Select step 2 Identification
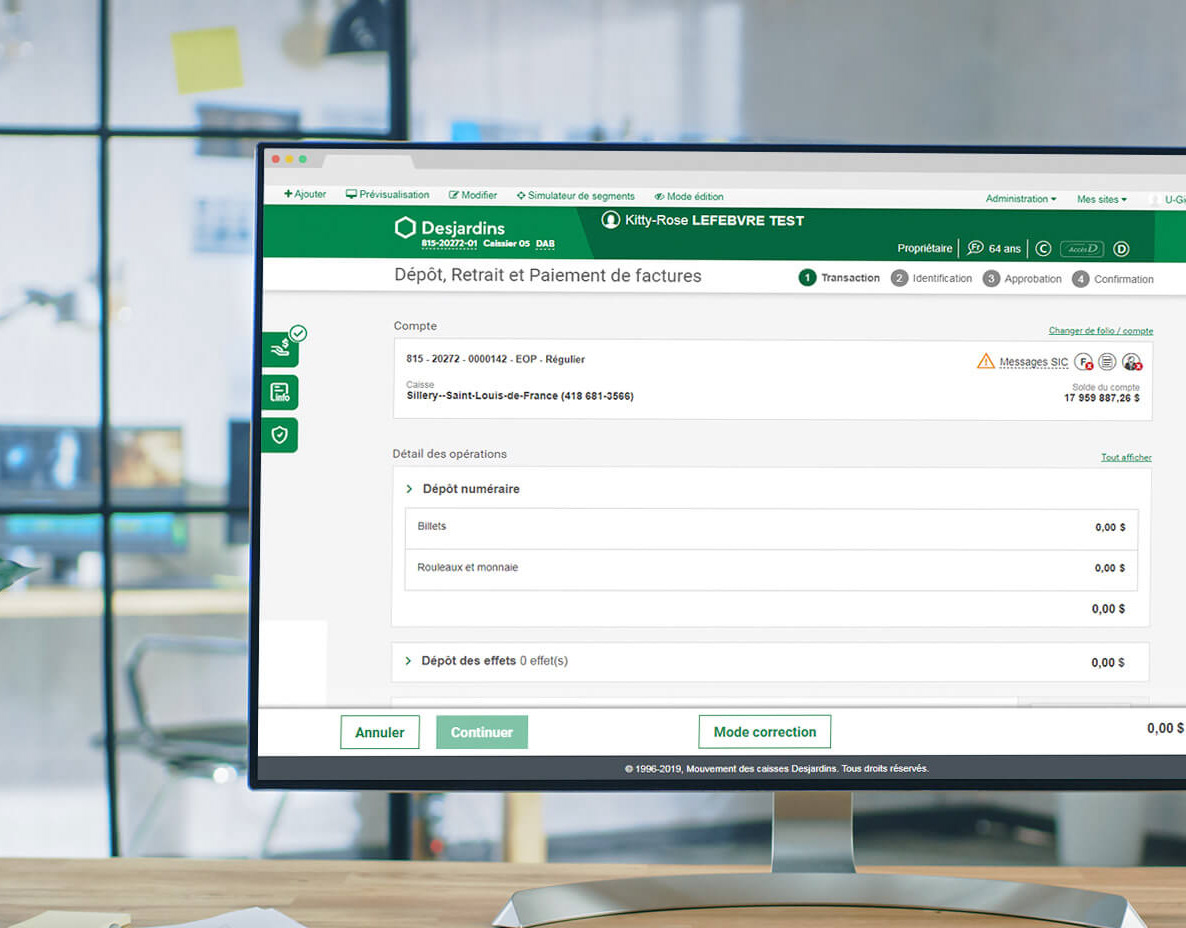Image resolution: width=1186 pixels, height=928 pixels. 932,278
